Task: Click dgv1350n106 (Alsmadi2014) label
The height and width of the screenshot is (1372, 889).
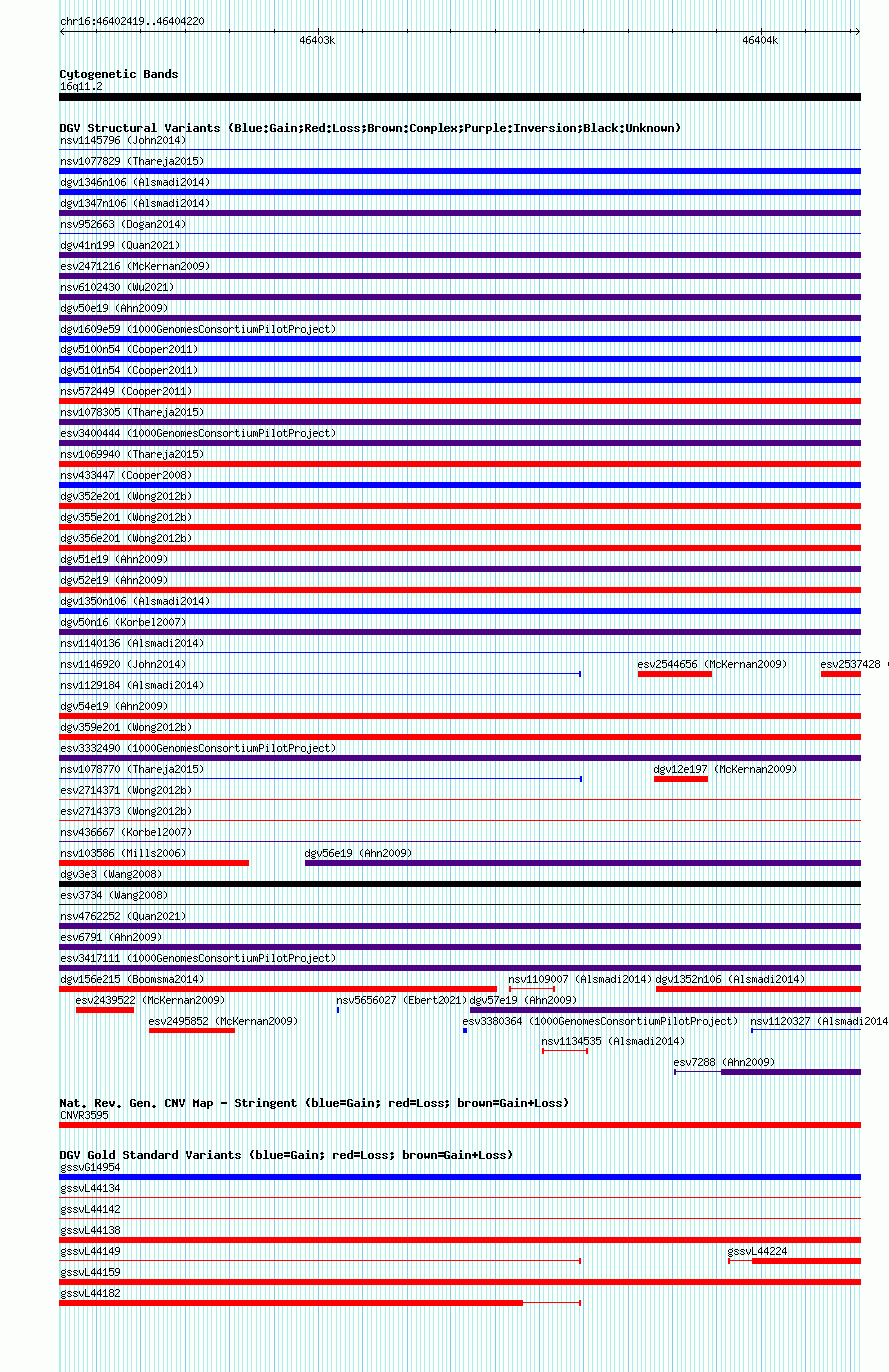Action: [x=135, y=601]
